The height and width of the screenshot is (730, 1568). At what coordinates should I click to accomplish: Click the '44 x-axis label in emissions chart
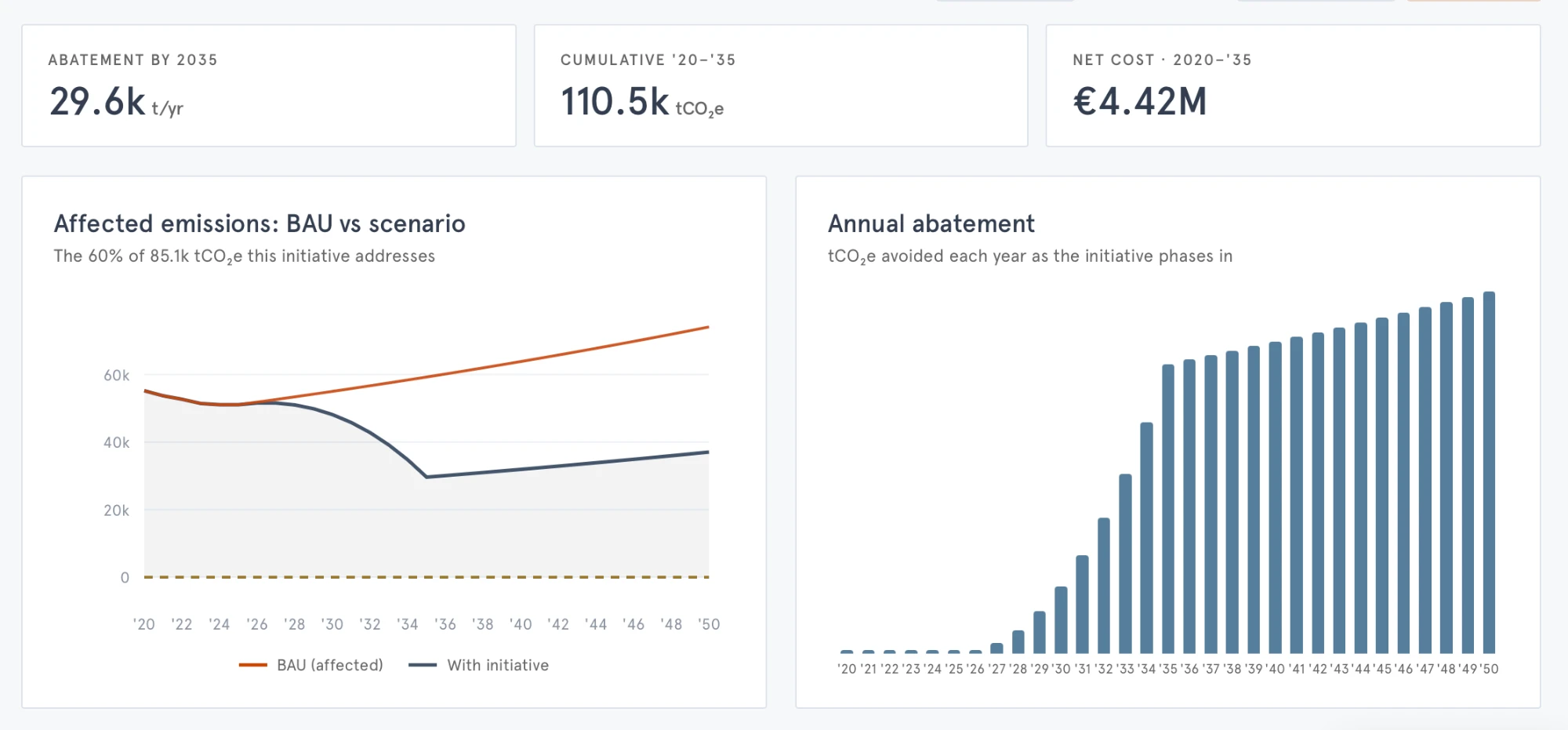(596, 624)
